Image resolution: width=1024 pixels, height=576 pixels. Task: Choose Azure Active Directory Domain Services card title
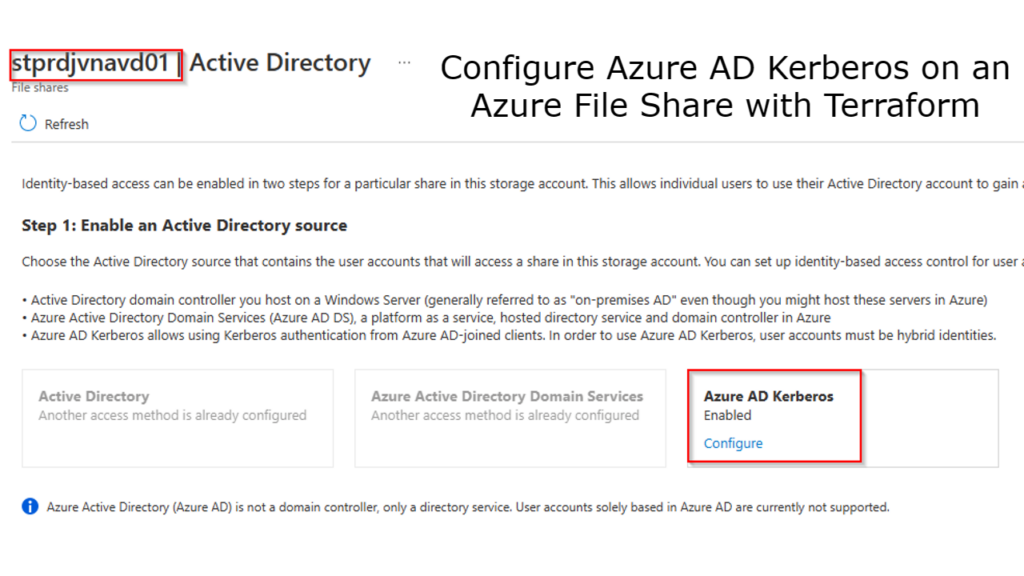[x=507, y=396]
